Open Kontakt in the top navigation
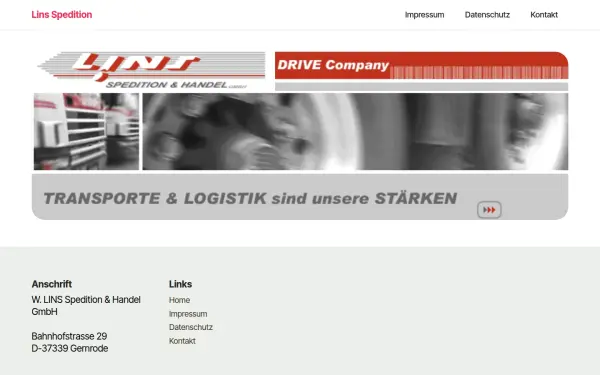Screen dimensions: 600x375 [x=544, y=15]
